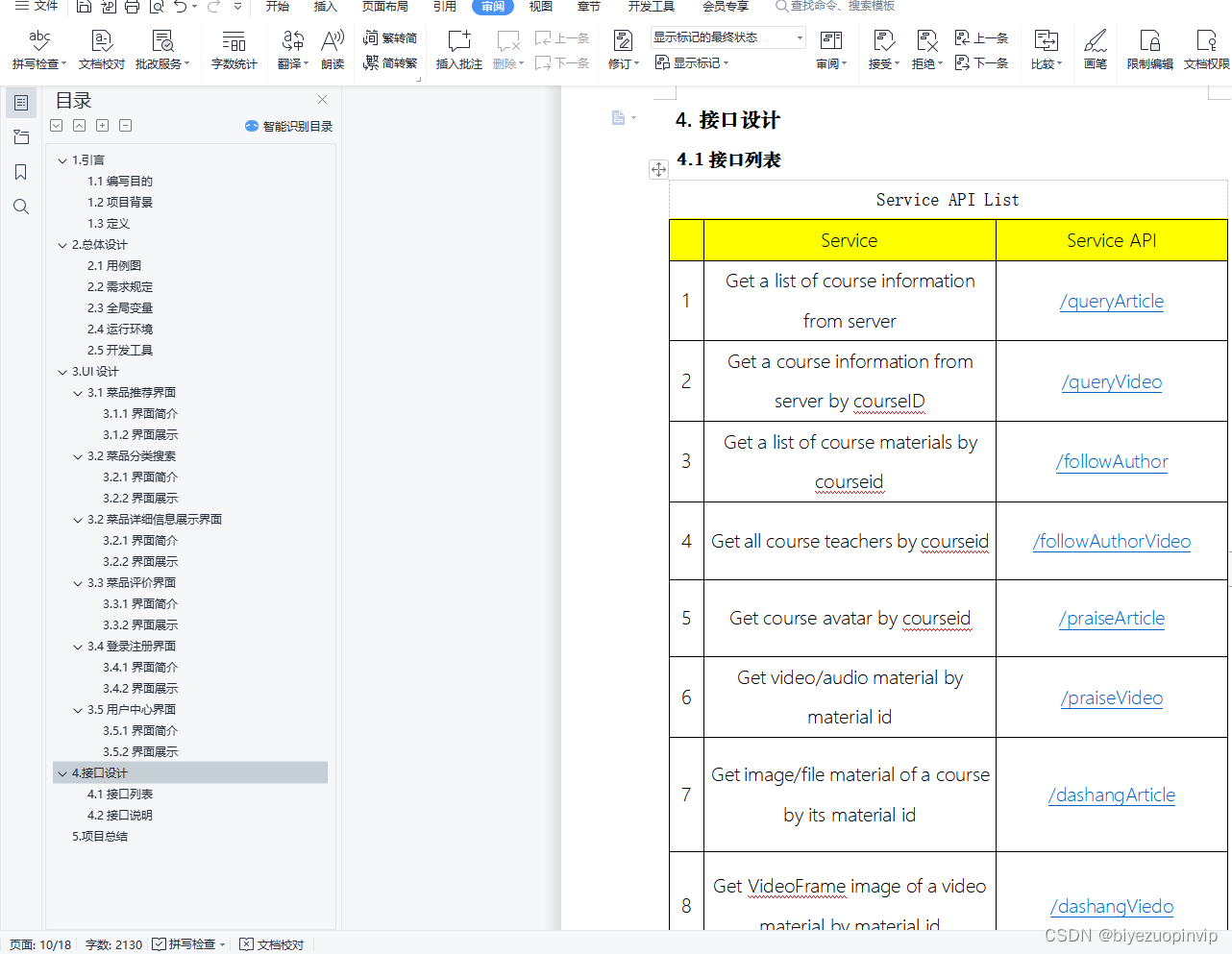This screenshot has height=954, width=1232.
Task: Click 文档校对 in the status bar
Action: point(272,944)
